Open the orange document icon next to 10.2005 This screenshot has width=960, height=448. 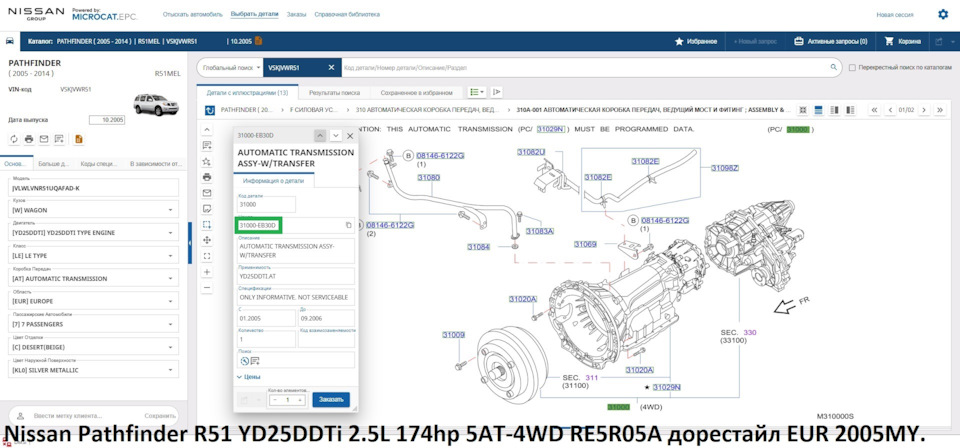point(258,41)
